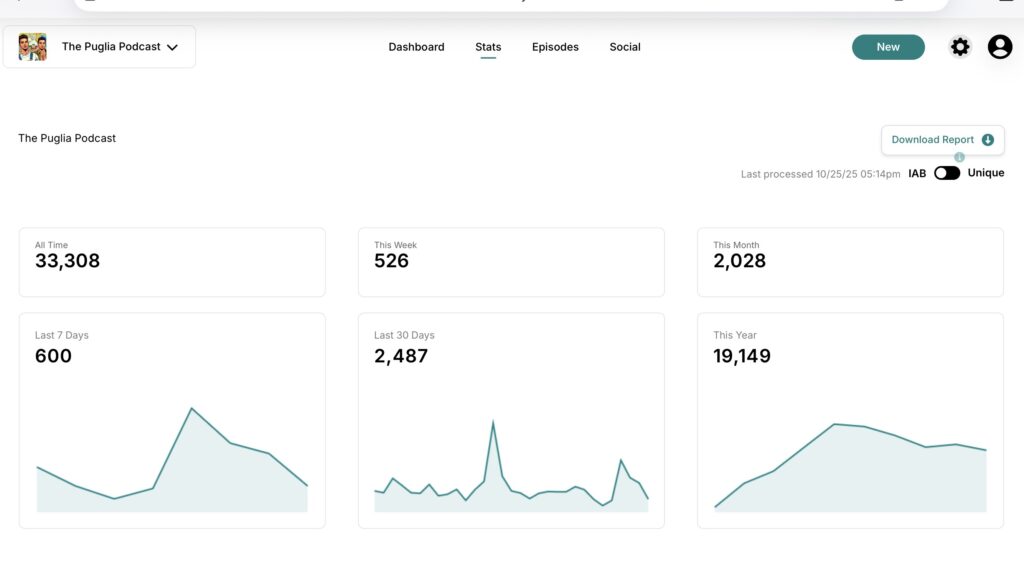Screen dimensions: 1024x576
Task: Toggle the IAB/Unique switch
Action: pyautogui.click(x=946, y=173)
